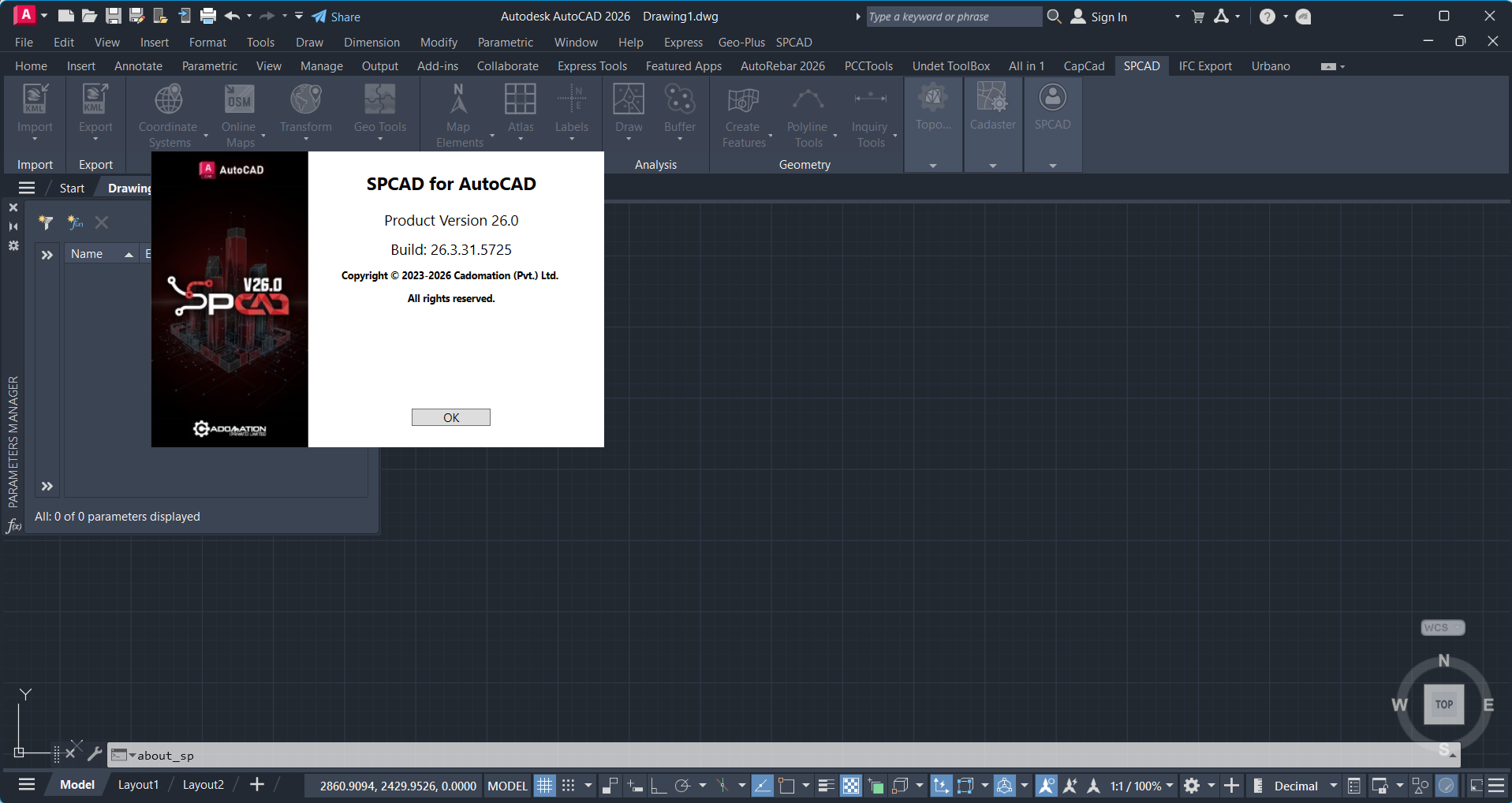
Task: Click the Name column header
Action: 102,254
